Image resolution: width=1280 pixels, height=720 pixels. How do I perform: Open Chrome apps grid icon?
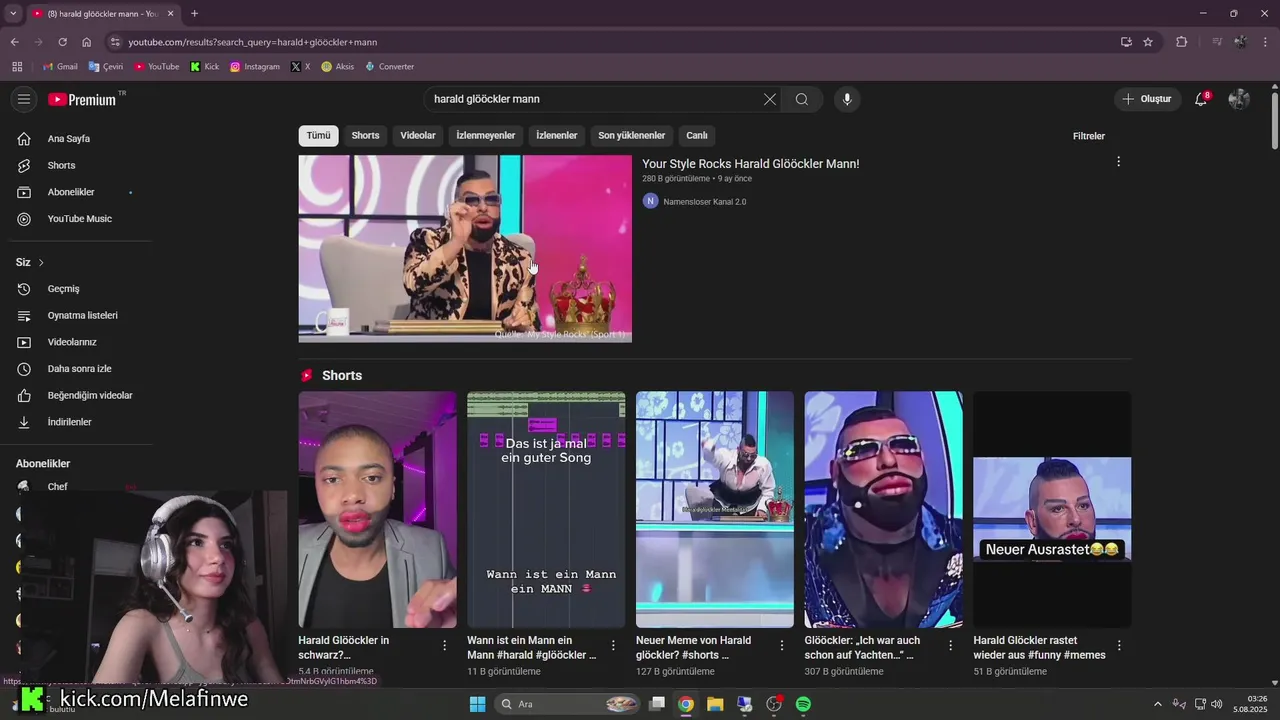pos(17,67)
